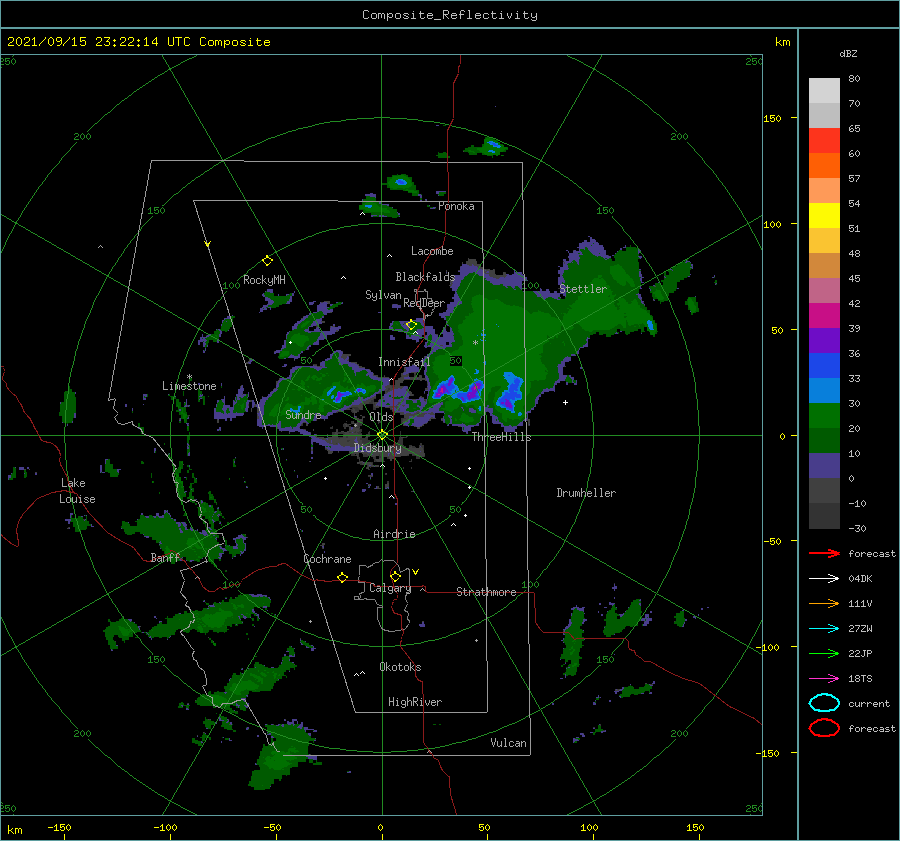
Task: Pick the cyan 27ZW arrow icon
Action: tap(824, 629)
